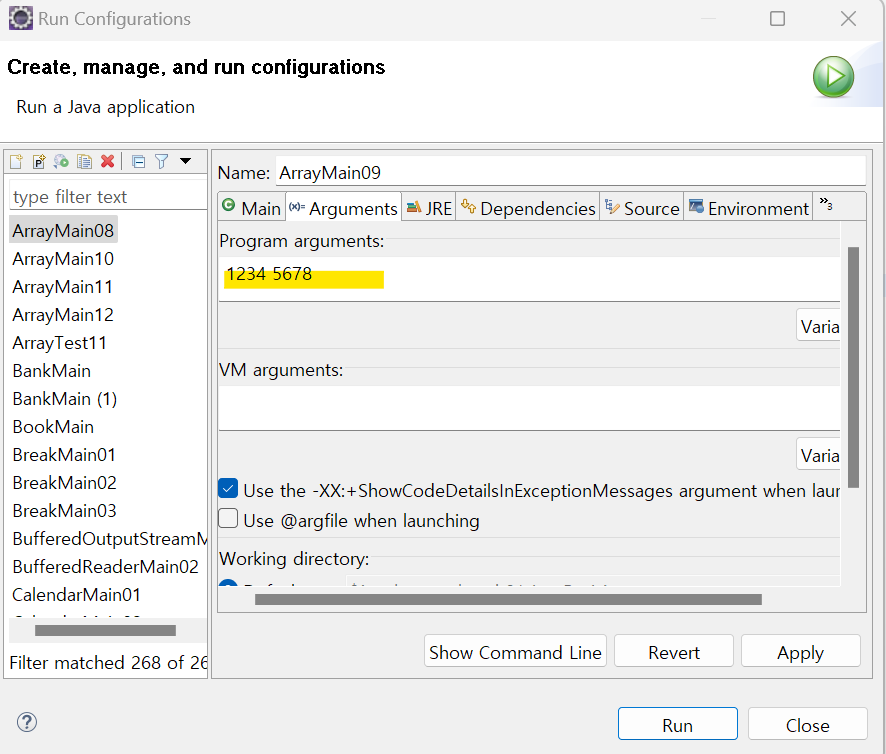Click the New prototype configuration icon
Image resolution: width=886 pixels, height=754 pixels.
[38, 162]
